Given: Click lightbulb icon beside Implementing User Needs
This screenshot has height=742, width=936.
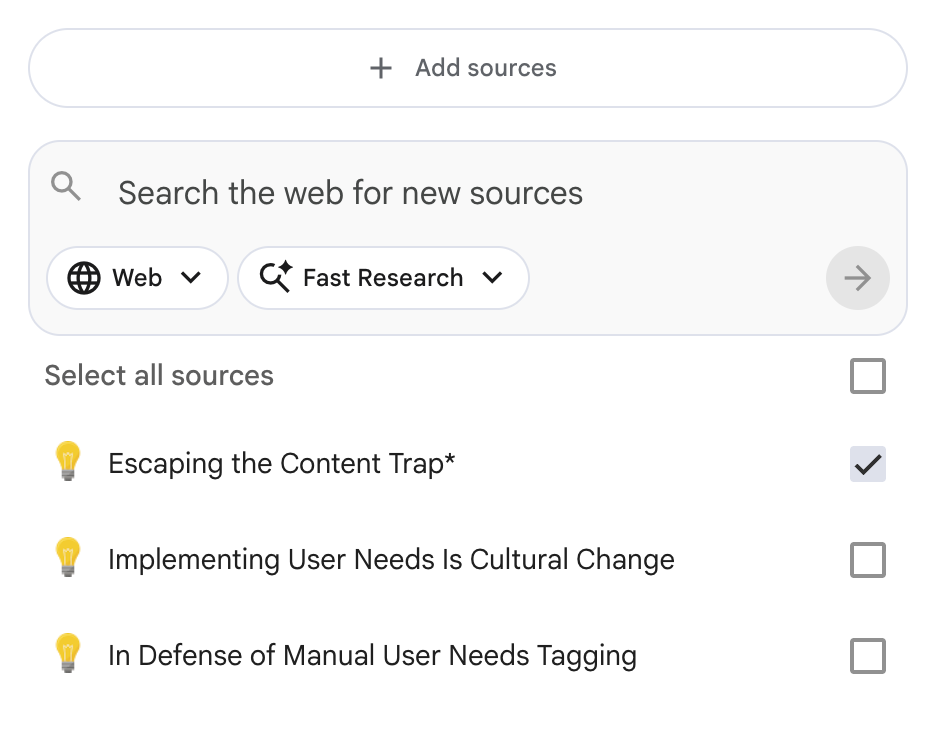Looking at the screenshot, I should pos(68,559).
